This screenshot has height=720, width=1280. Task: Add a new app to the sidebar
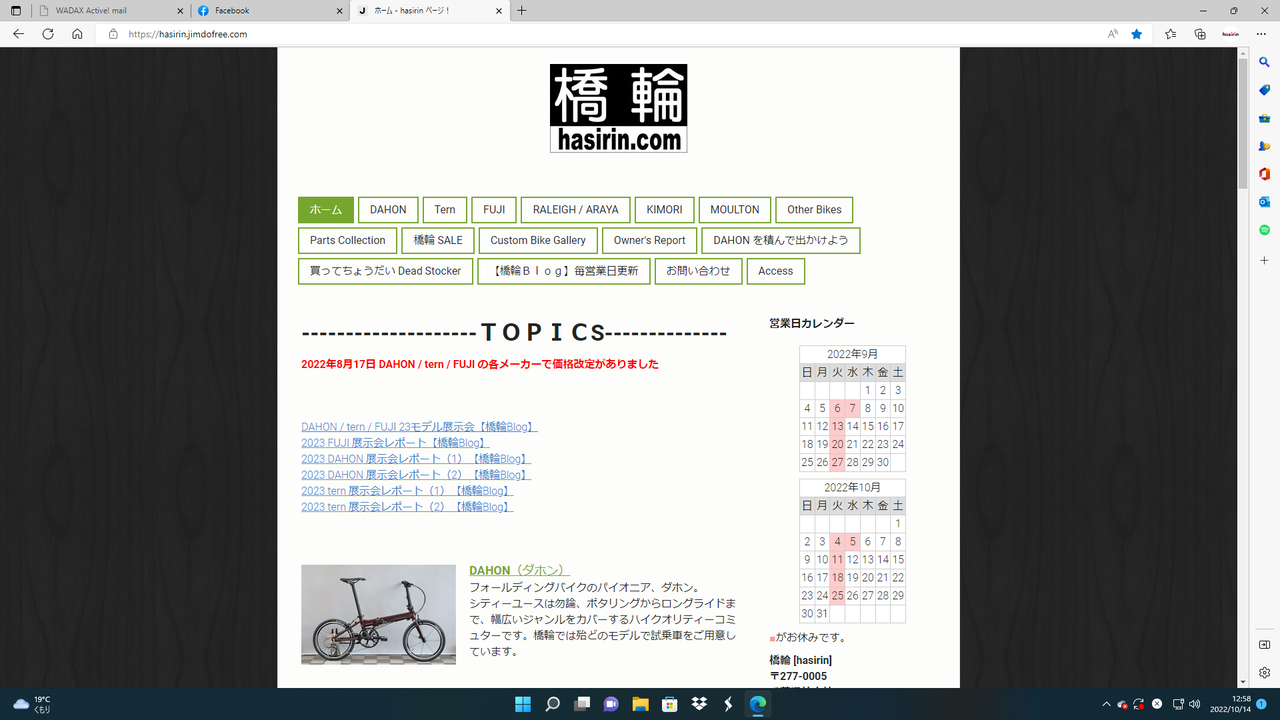tap(1264, 260)
